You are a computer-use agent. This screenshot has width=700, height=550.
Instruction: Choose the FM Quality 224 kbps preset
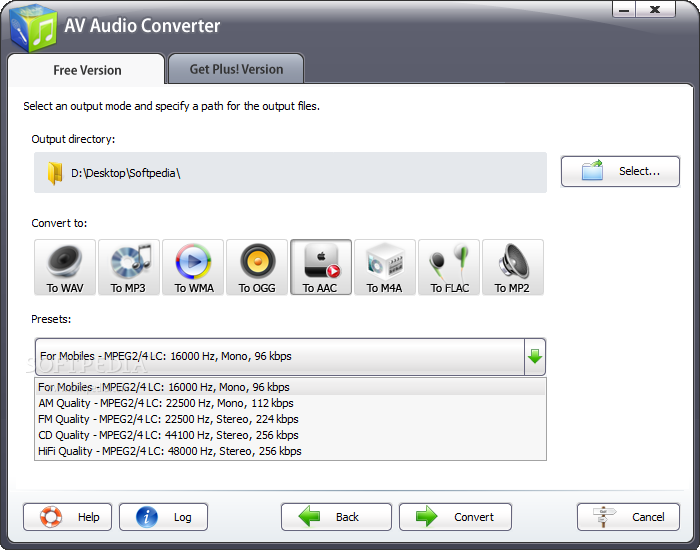pos(290,419)
